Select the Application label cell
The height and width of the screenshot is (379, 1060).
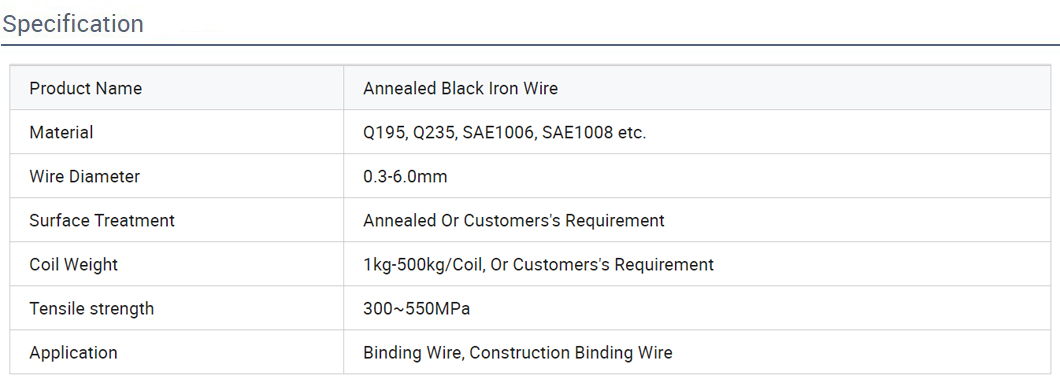176,352
